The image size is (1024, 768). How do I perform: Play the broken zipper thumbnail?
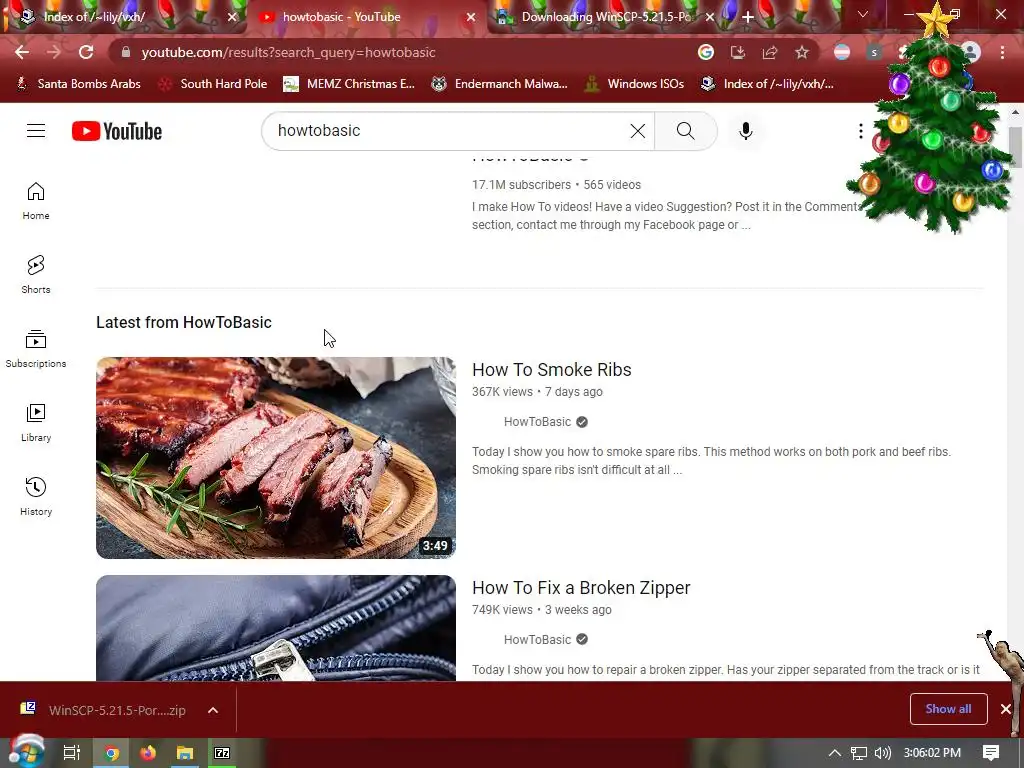276,628
